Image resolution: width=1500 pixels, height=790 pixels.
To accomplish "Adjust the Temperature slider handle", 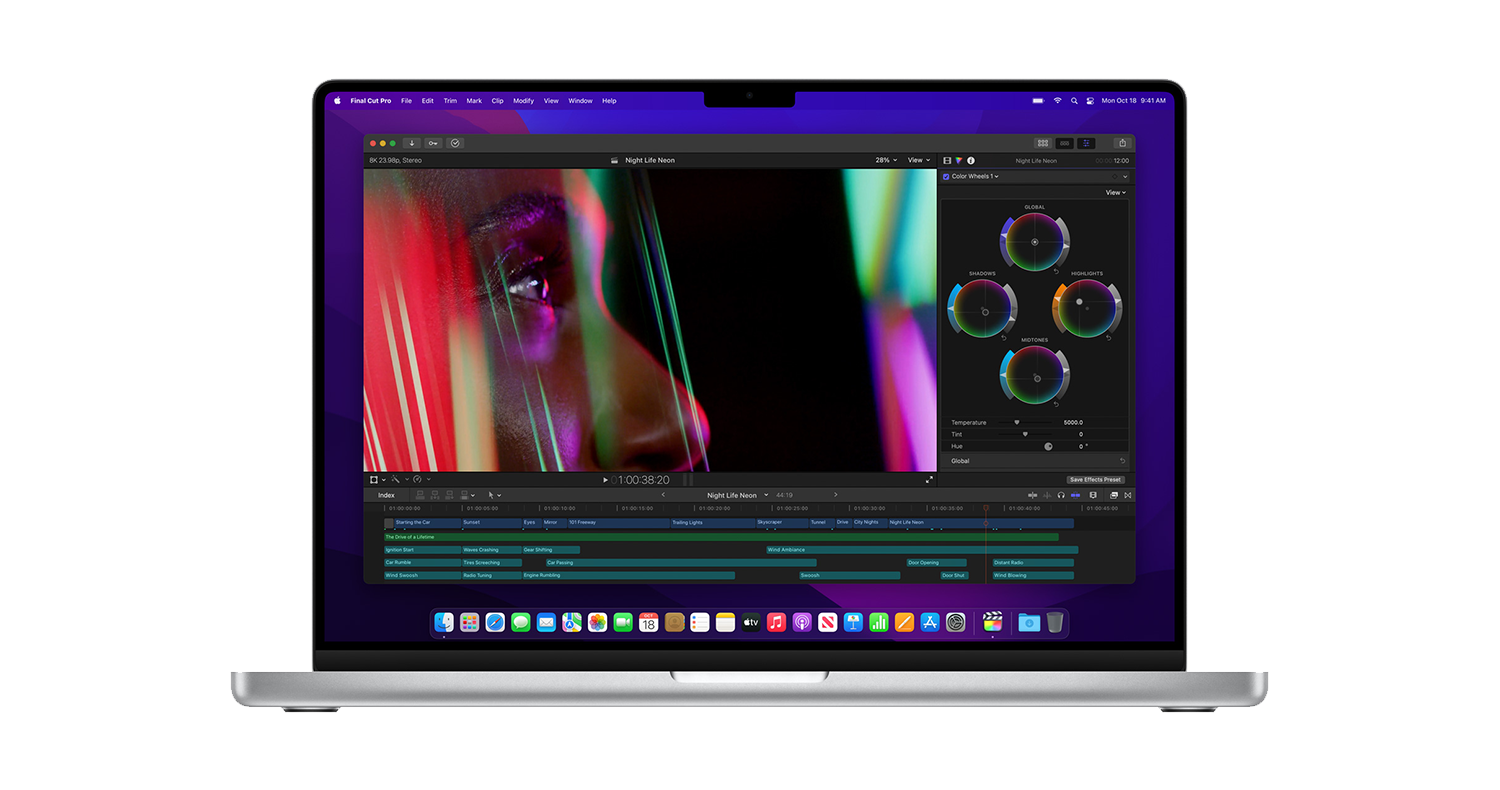I will click(x=1017, y=422).
